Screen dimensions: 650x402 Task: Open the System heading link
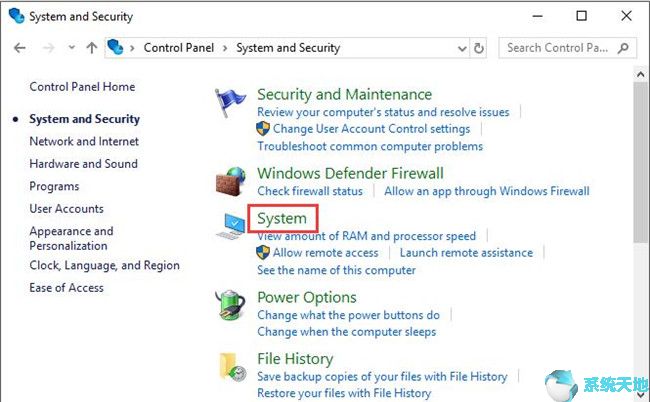pyautogui.click(x=282, y=218)
